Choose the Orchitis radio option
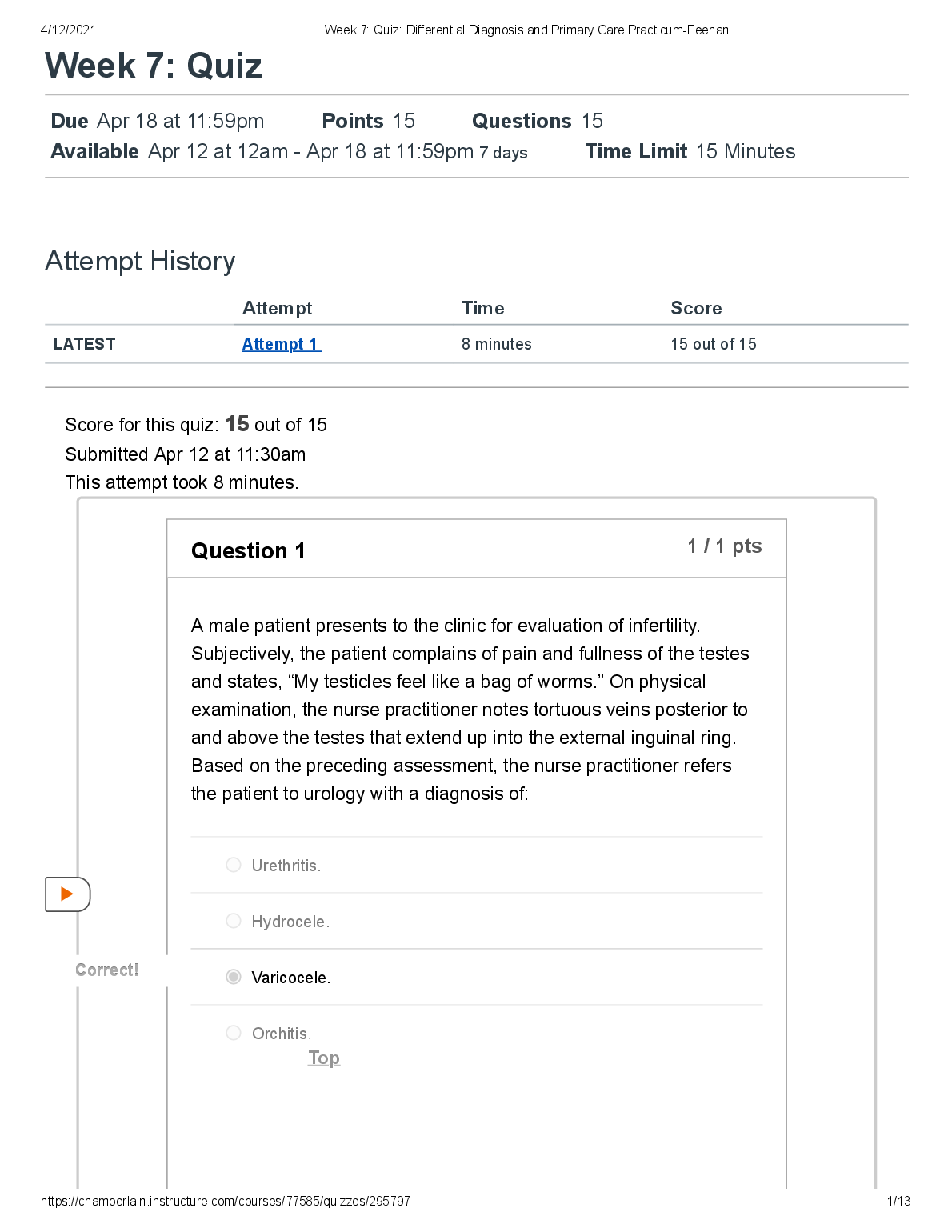Viewport: 952px width, 1232px height. [234, 1033]
